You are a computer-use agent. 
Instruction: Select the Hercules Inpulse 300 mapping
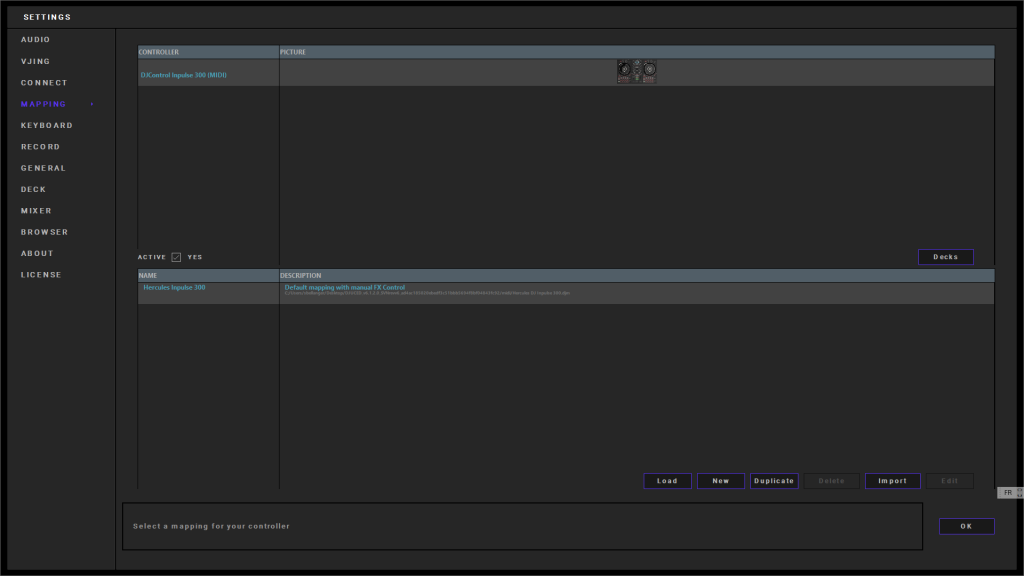[175, 288]
